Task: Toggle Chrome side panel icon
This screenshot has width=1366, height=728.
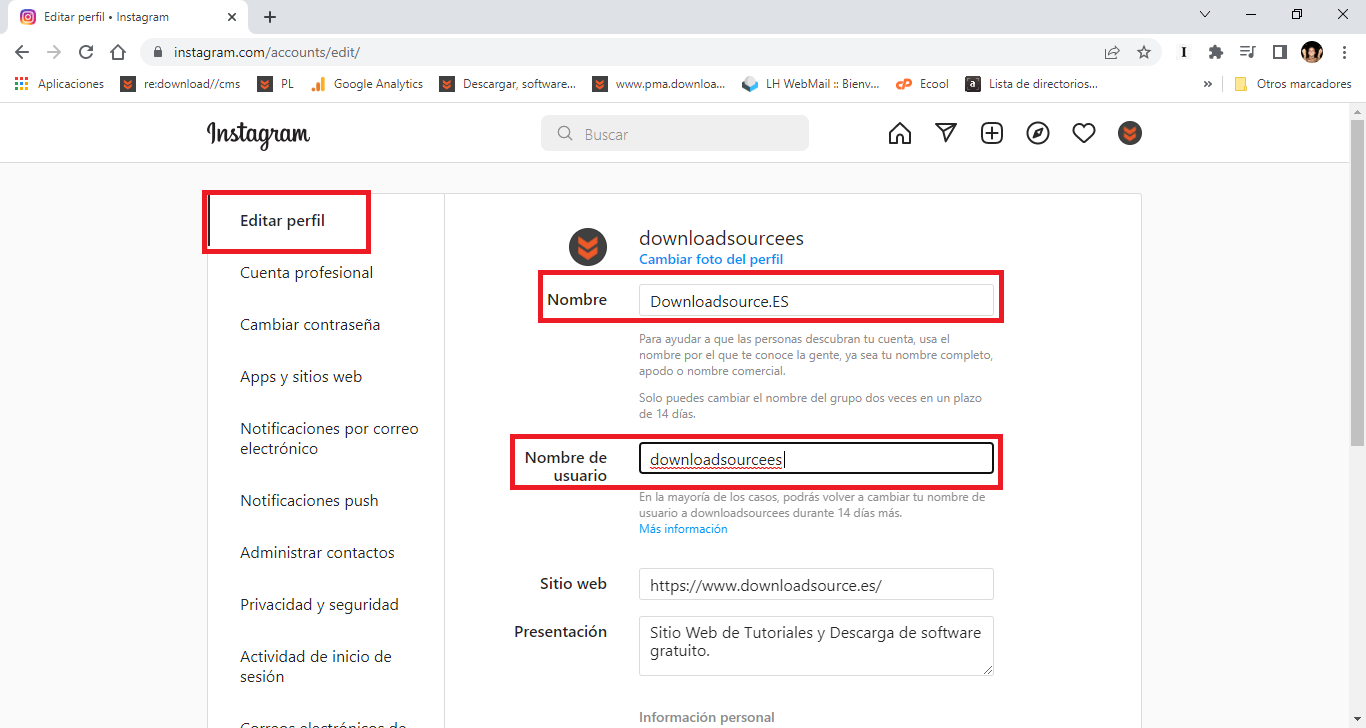Action: click(x=1279, y=52)
